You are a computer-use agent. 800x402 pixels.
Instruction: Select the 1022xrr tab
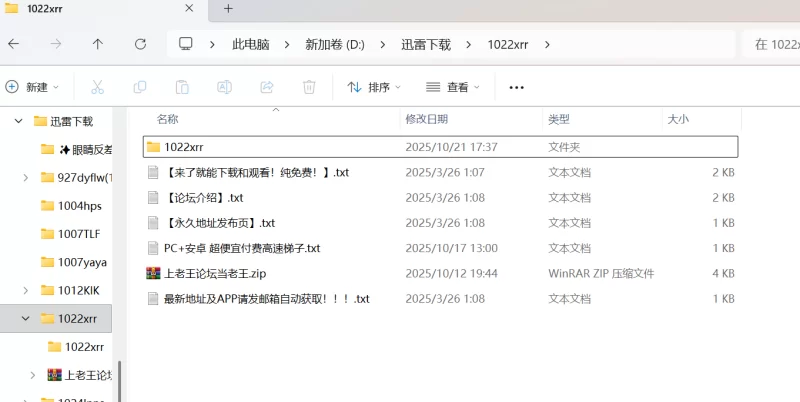tap(104, 9)
